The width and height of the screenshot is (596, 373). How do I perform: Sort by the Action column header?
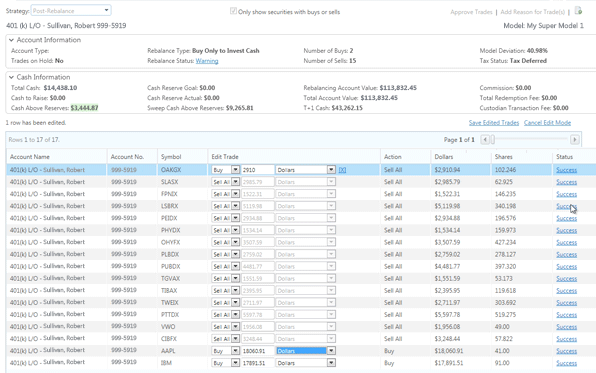[406, 157]
